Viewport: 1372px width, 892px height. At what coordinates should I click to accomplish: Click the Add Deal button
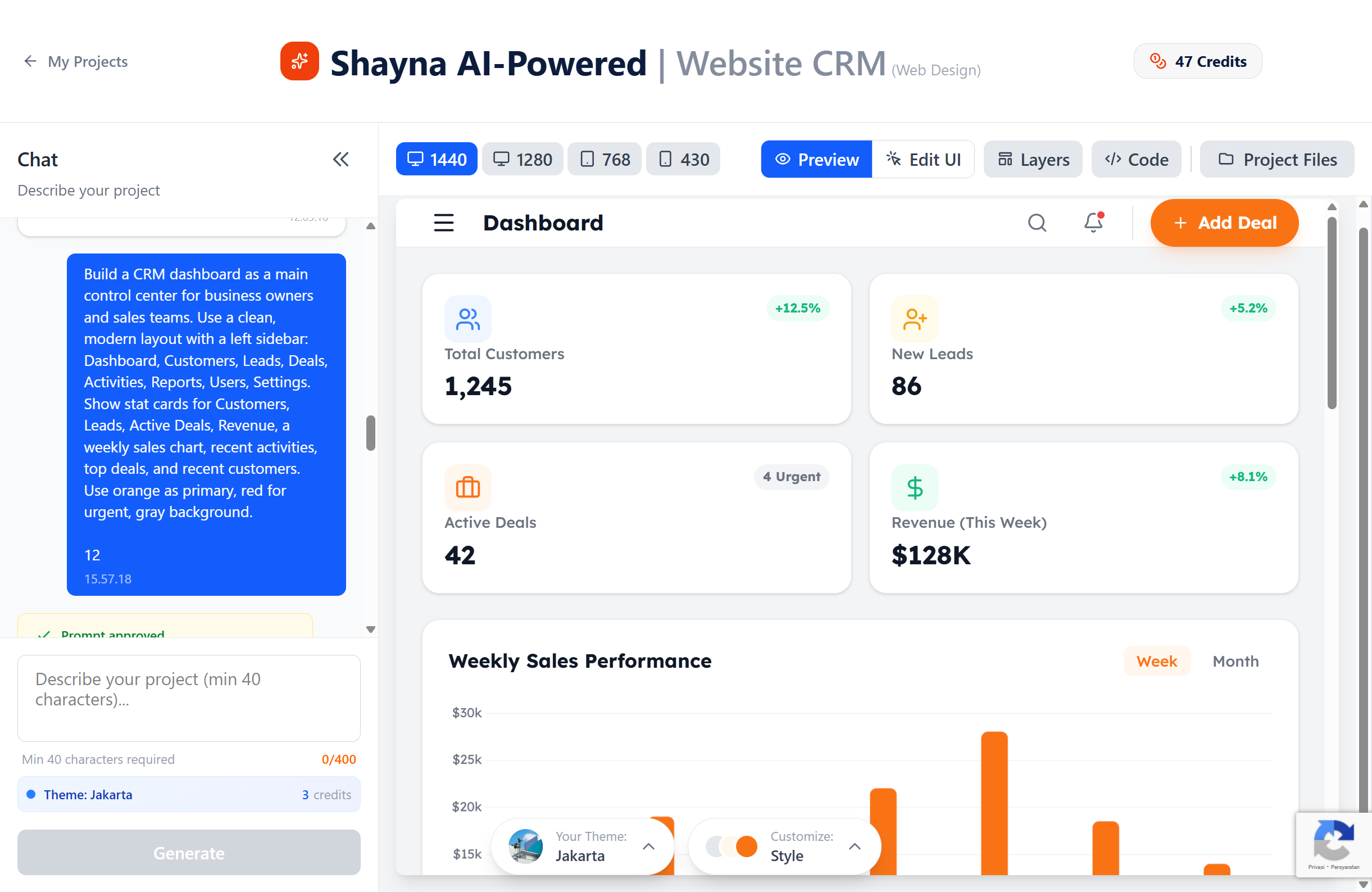[1224, 223]
